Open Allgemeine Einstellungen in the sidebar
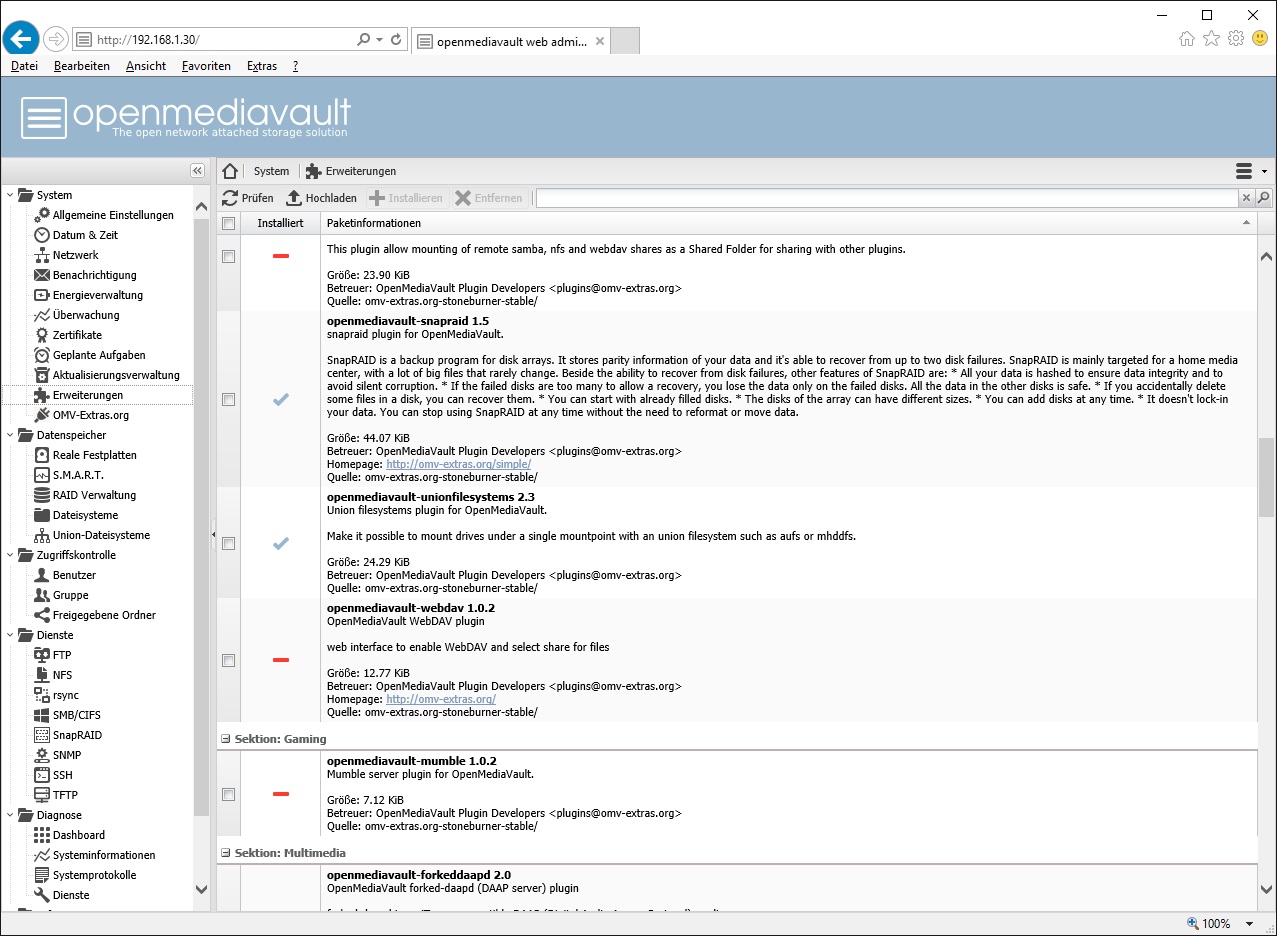This screenshot has width=1277, height=936. click(113, 215)
